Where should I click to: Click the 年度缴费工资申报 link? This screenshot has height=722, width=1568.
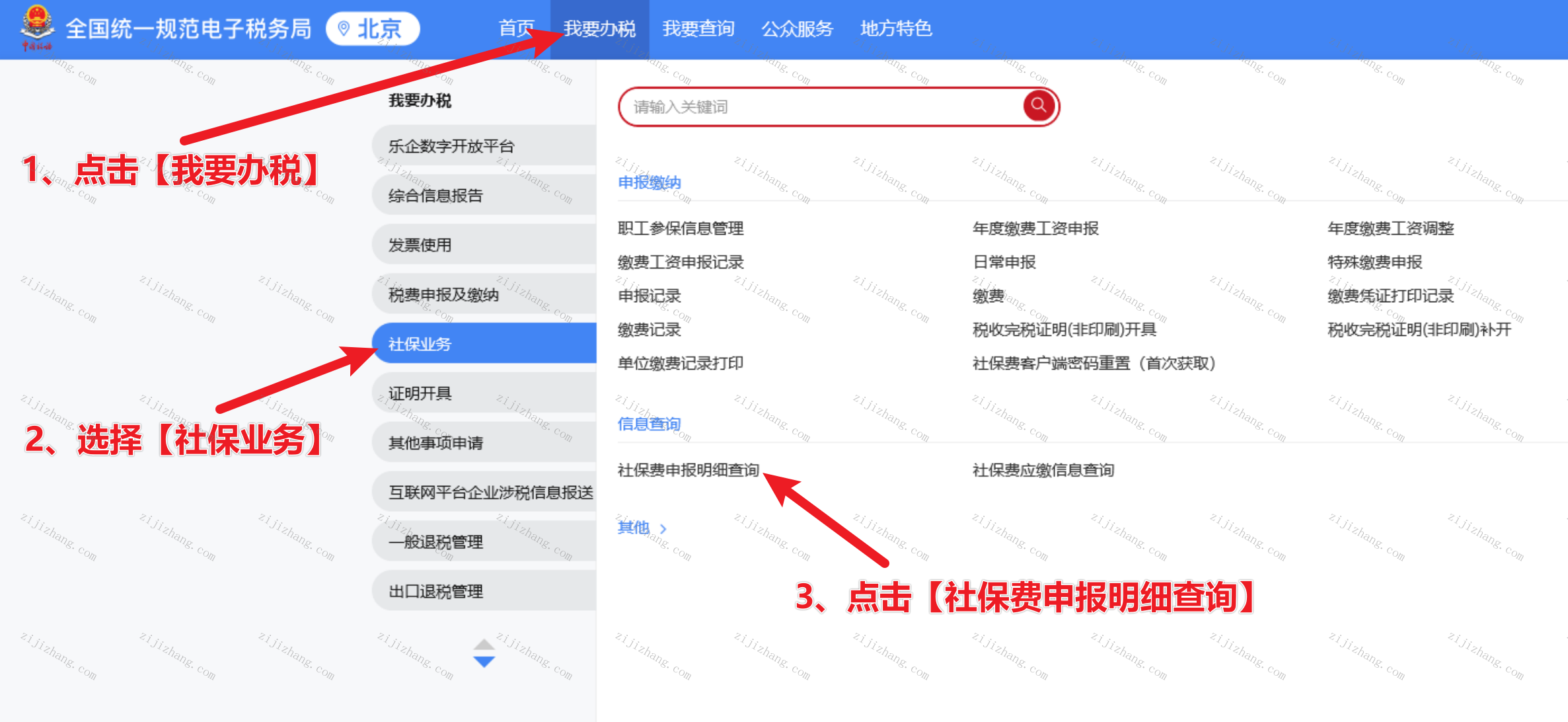[x=1035, y=228]
